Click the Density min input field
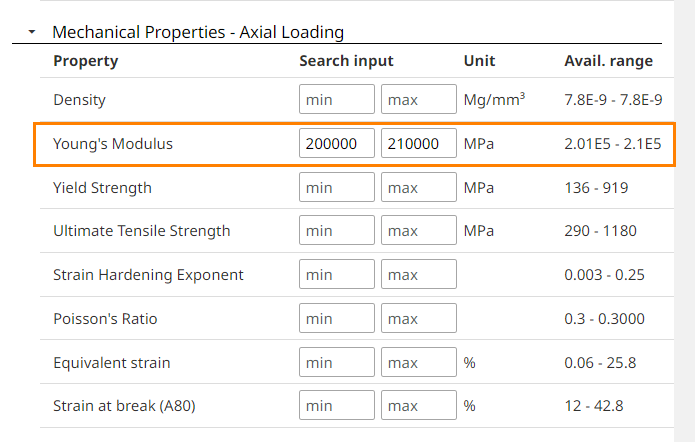Image resolution: width=695 pixels, height=442 pixels. (337, 101)
